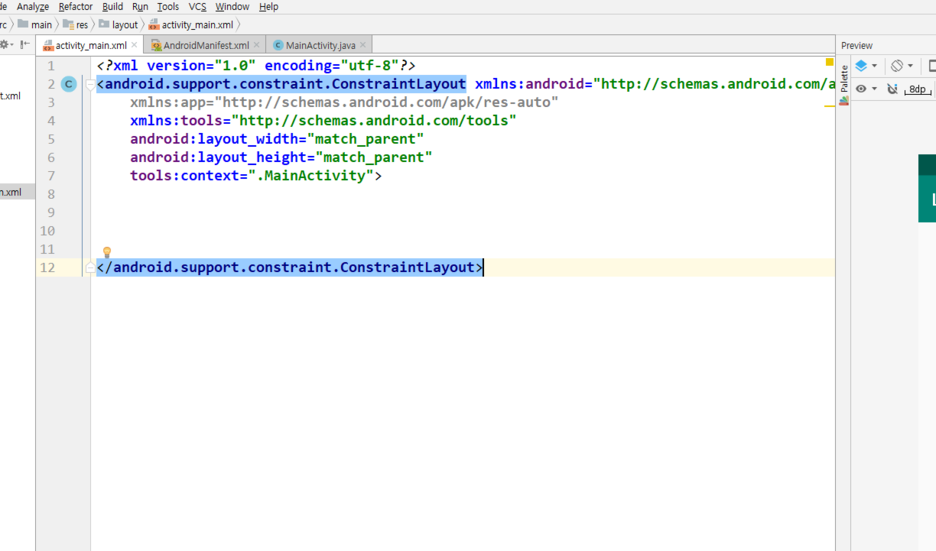Open the Build menu
Image resolution: width=936 pixels, height=551 pixels.
[x=112, y=7]
